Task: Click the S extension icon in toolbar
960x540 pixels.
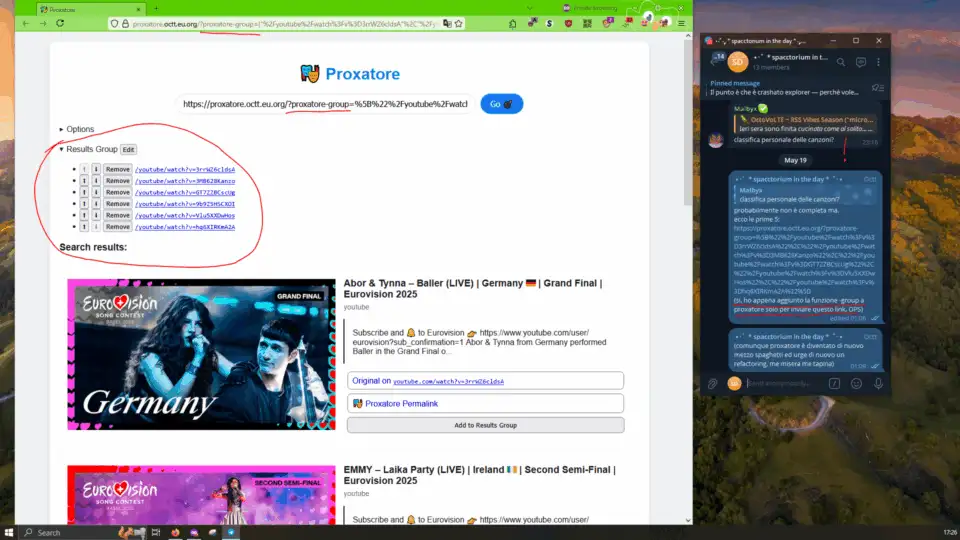Action: coord(549,24)
